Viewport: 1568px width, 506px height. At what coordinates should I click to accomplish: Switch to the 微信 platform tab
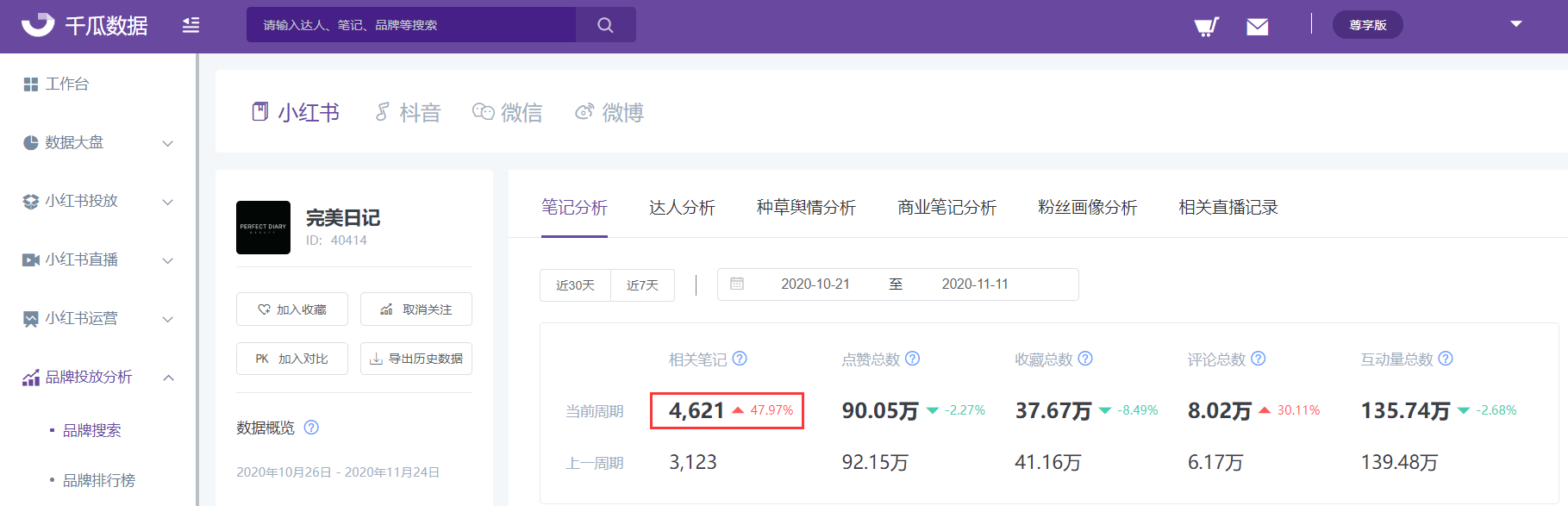[508, 112]
